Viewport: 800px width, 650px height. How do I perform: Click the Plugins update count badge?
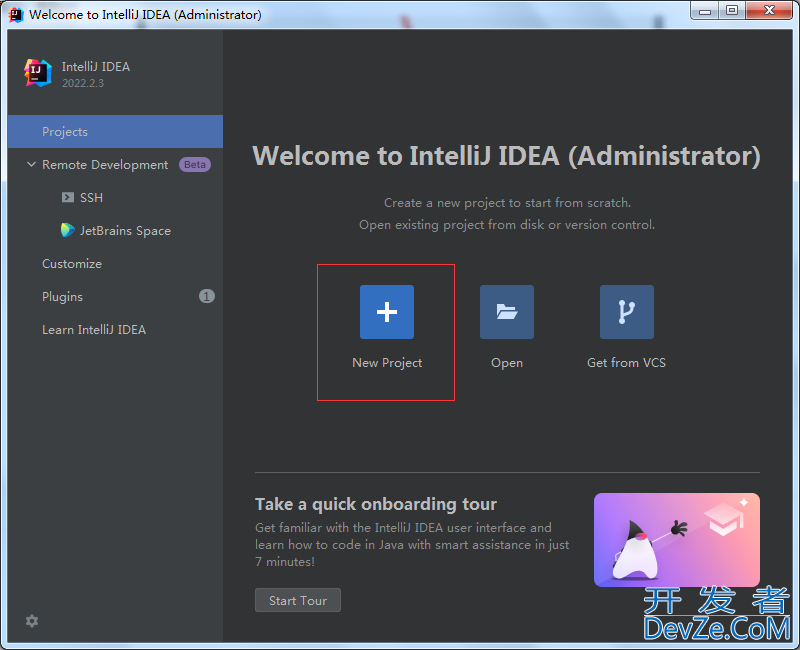pos(206,297)
